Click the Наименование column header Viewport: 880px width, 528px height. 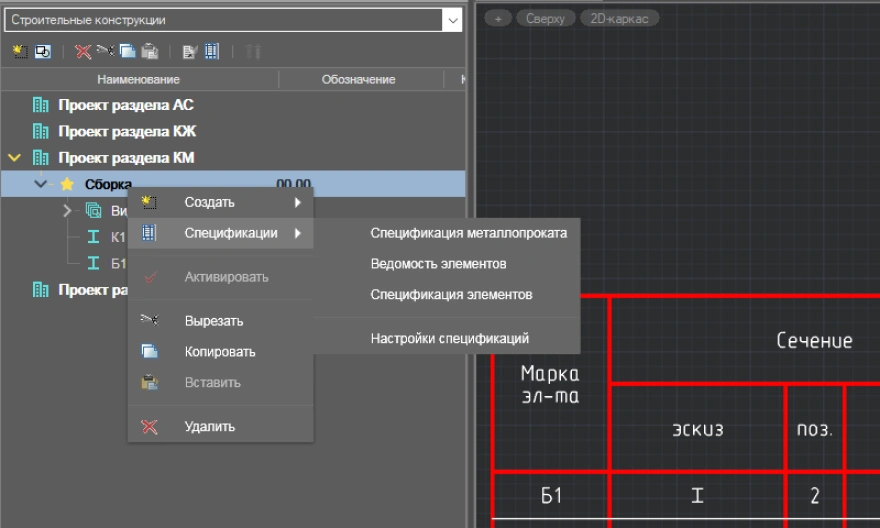coord(138,80)
